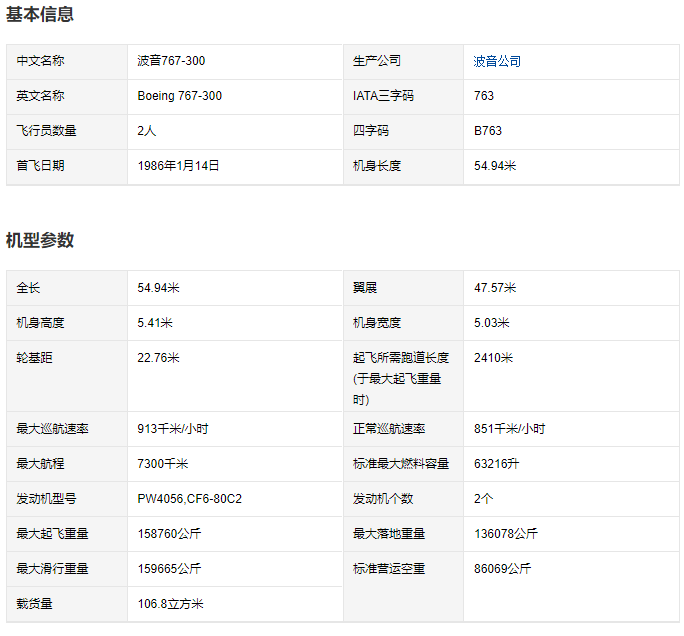
Task: Click the 翼展 label cell
Action: 403,288
